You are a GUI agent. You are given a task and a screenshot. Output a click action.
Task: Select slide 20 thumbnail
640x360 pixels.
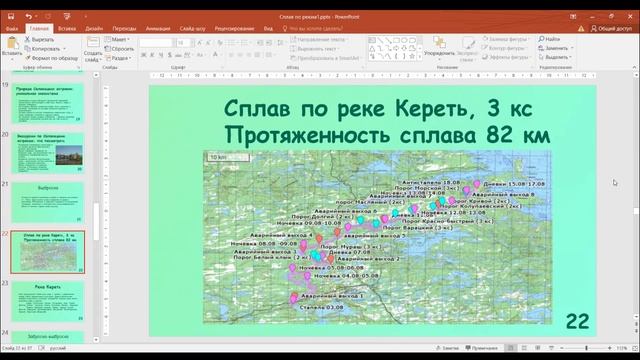point(48,153)
